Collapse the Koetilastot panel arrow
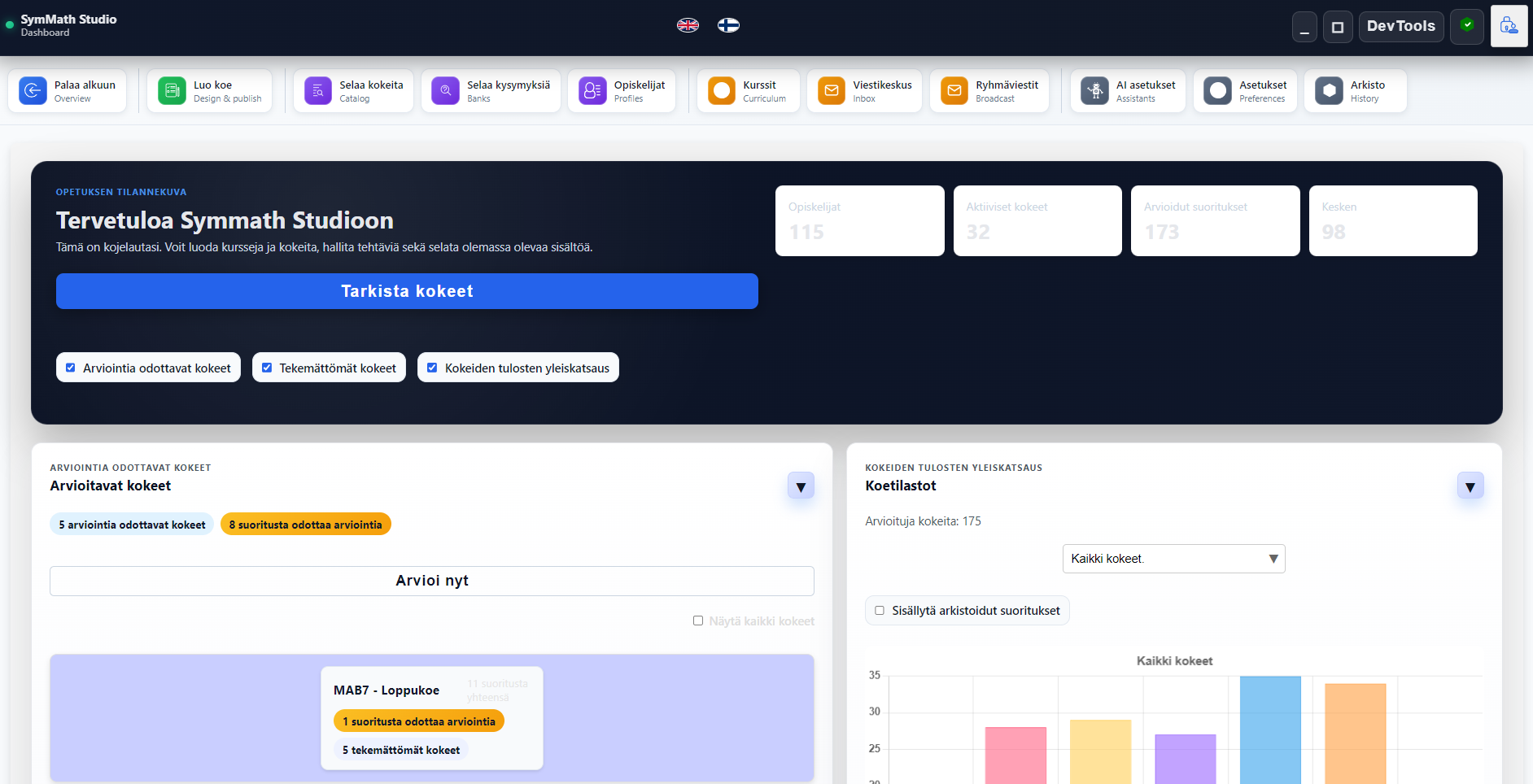The image size is (1533, 784). (x=1470, y=486)
